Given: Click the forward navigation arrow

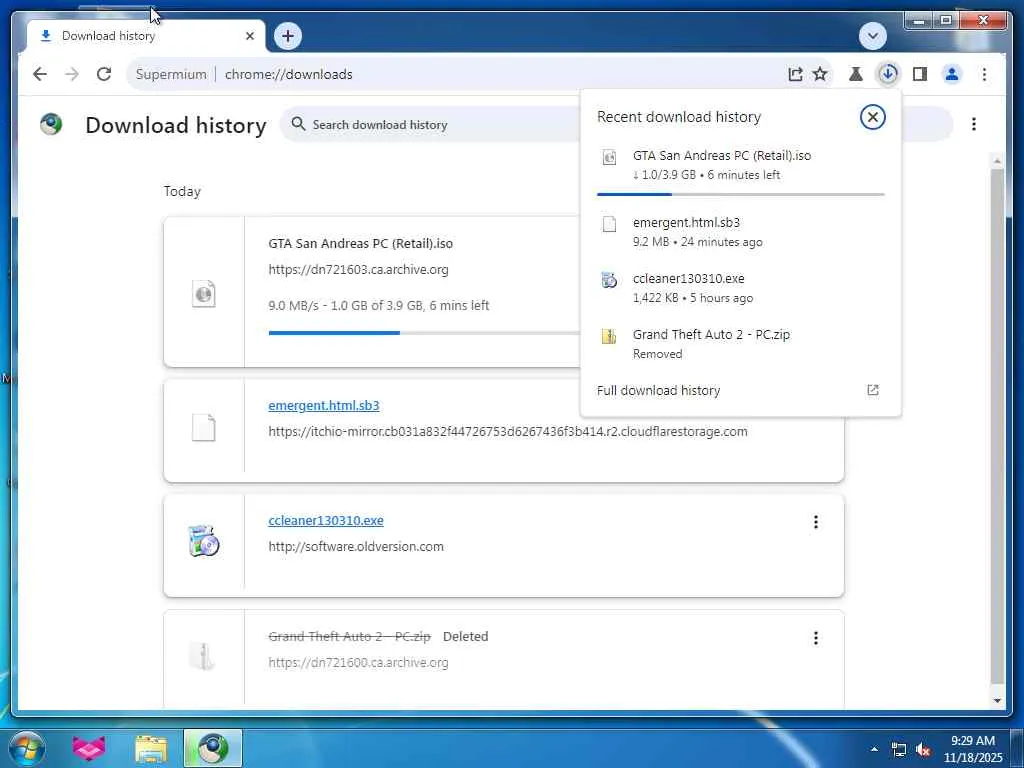Looking at the screenshot, I should tap(72, 74).
